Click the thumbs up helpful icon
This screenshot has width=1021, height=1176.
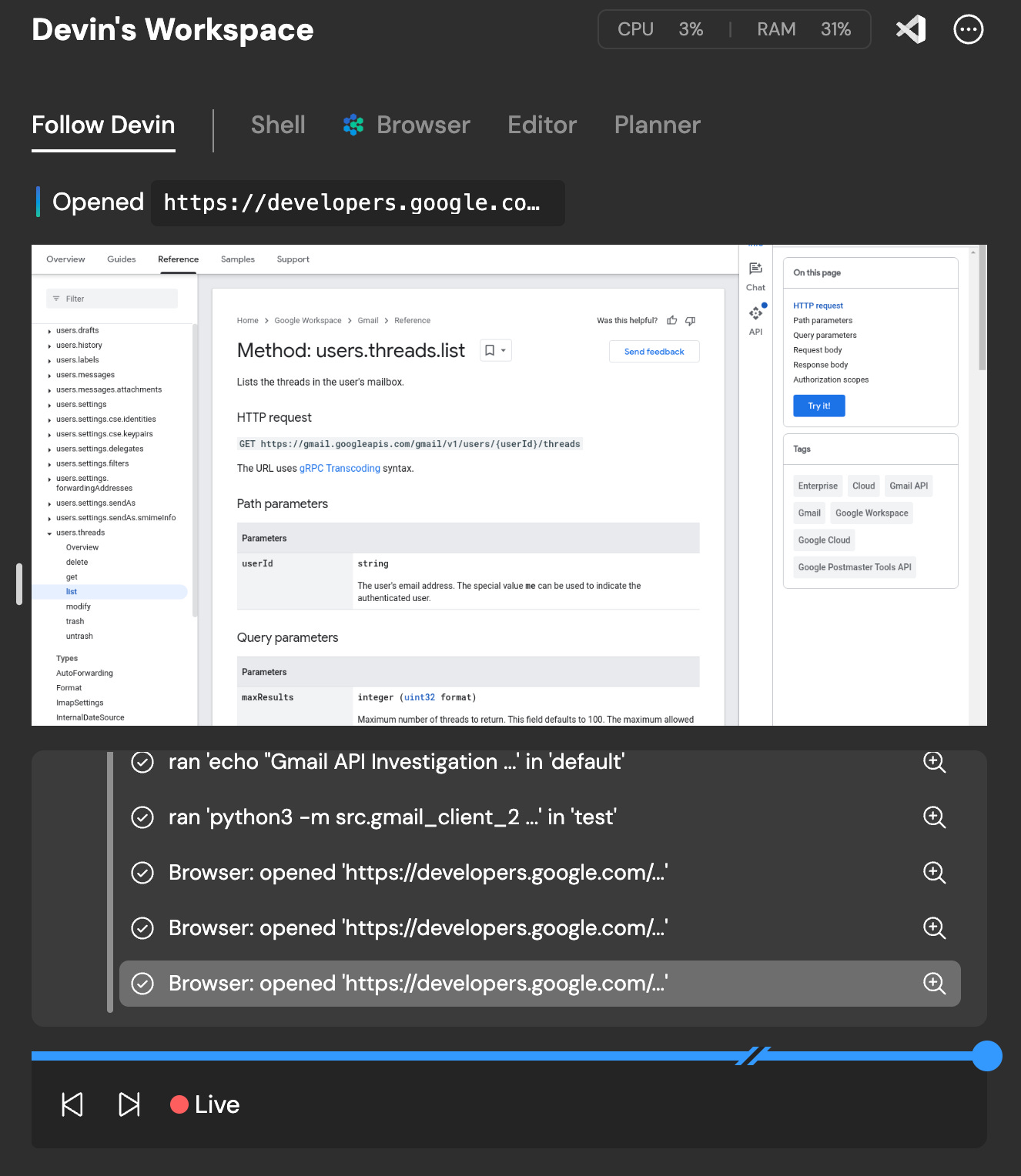click(672, 320)
